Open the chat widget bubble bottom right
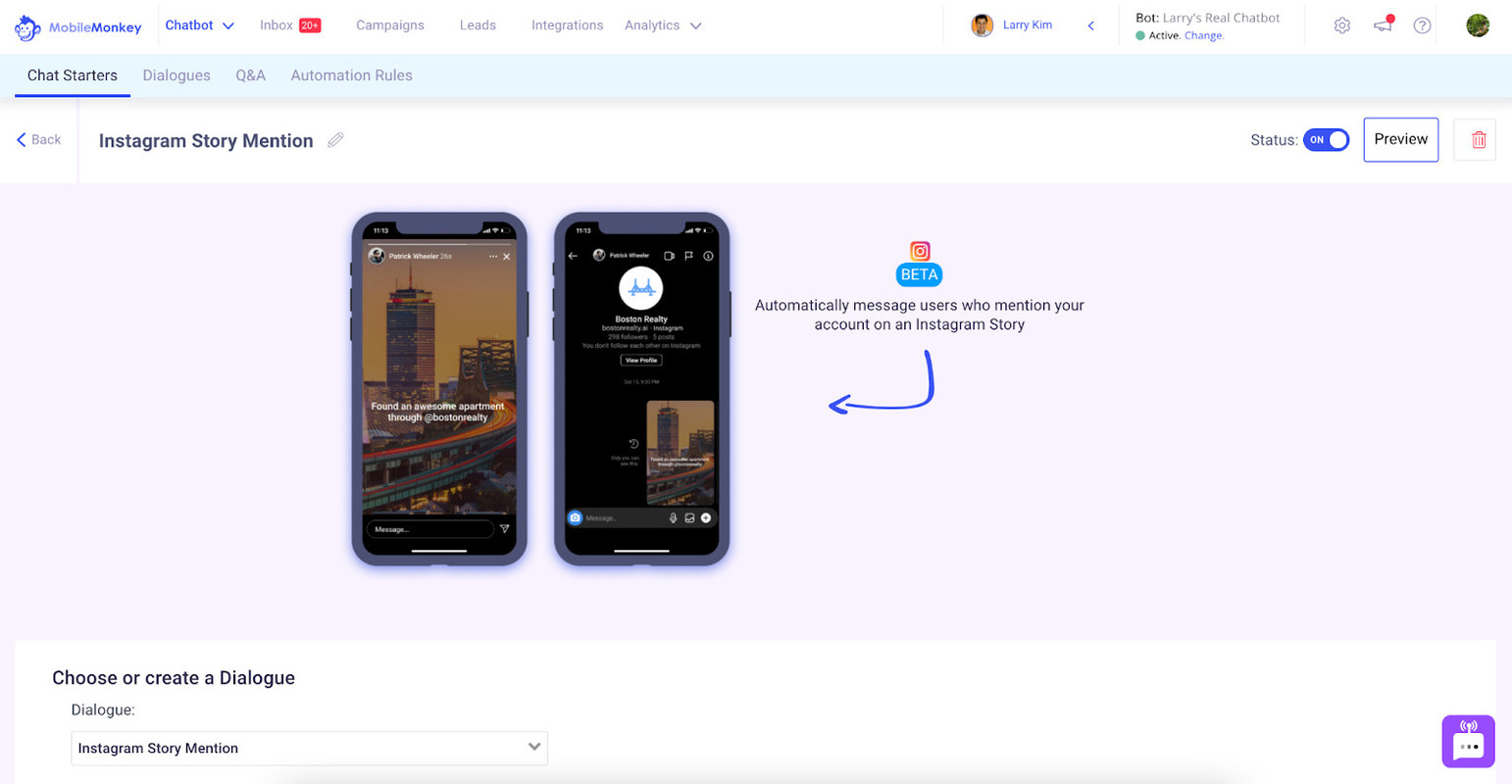This screenshot has width=1512, height=784. click(x=1469, y=742)
